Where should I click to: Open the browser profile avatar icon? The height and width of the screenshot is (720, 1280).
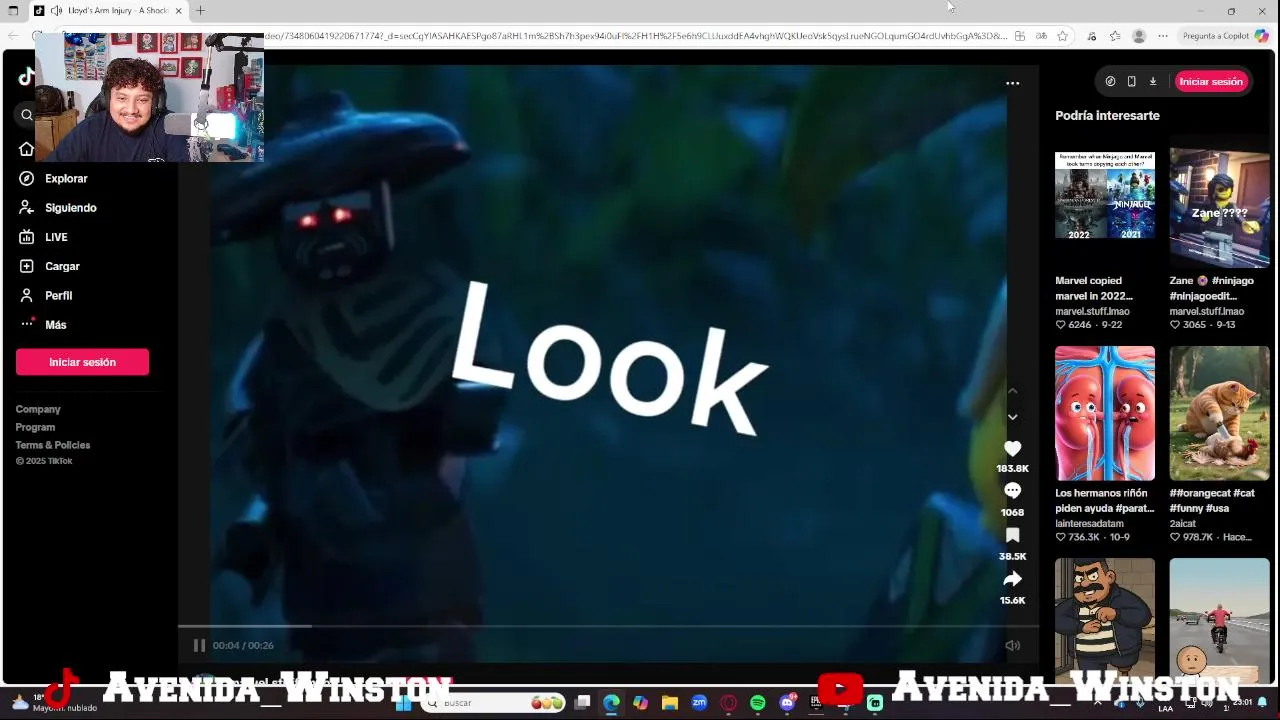coord(1138,36)
